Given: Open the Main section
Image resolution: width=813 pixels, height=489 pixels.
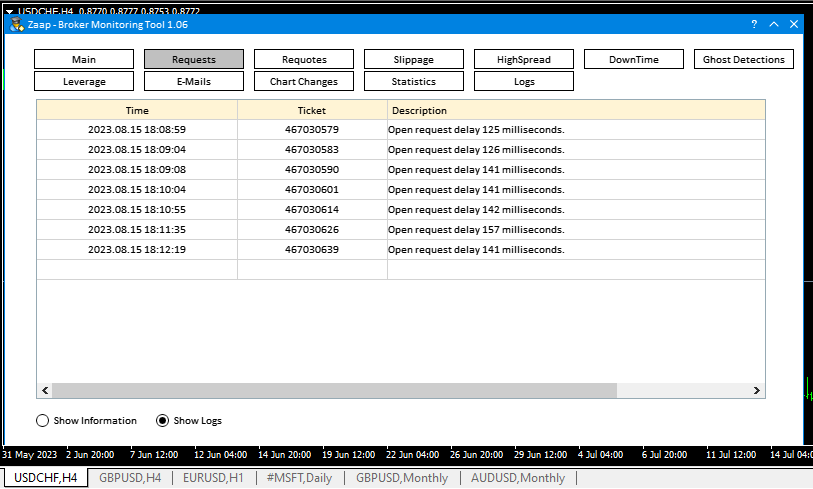Looking at the screenshot, I should tap(84, 59).
